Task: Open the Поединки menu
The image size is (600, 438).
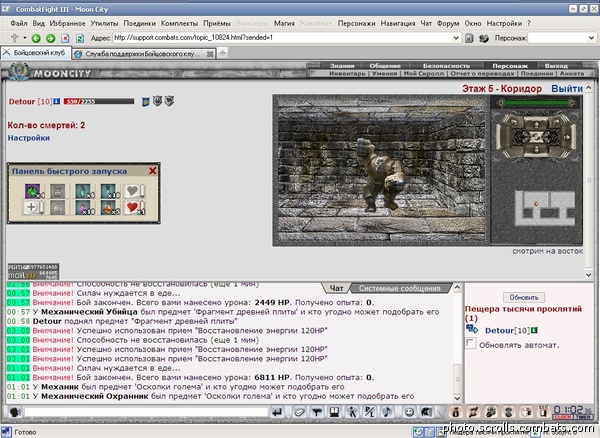Action: [x=139, y=23]
